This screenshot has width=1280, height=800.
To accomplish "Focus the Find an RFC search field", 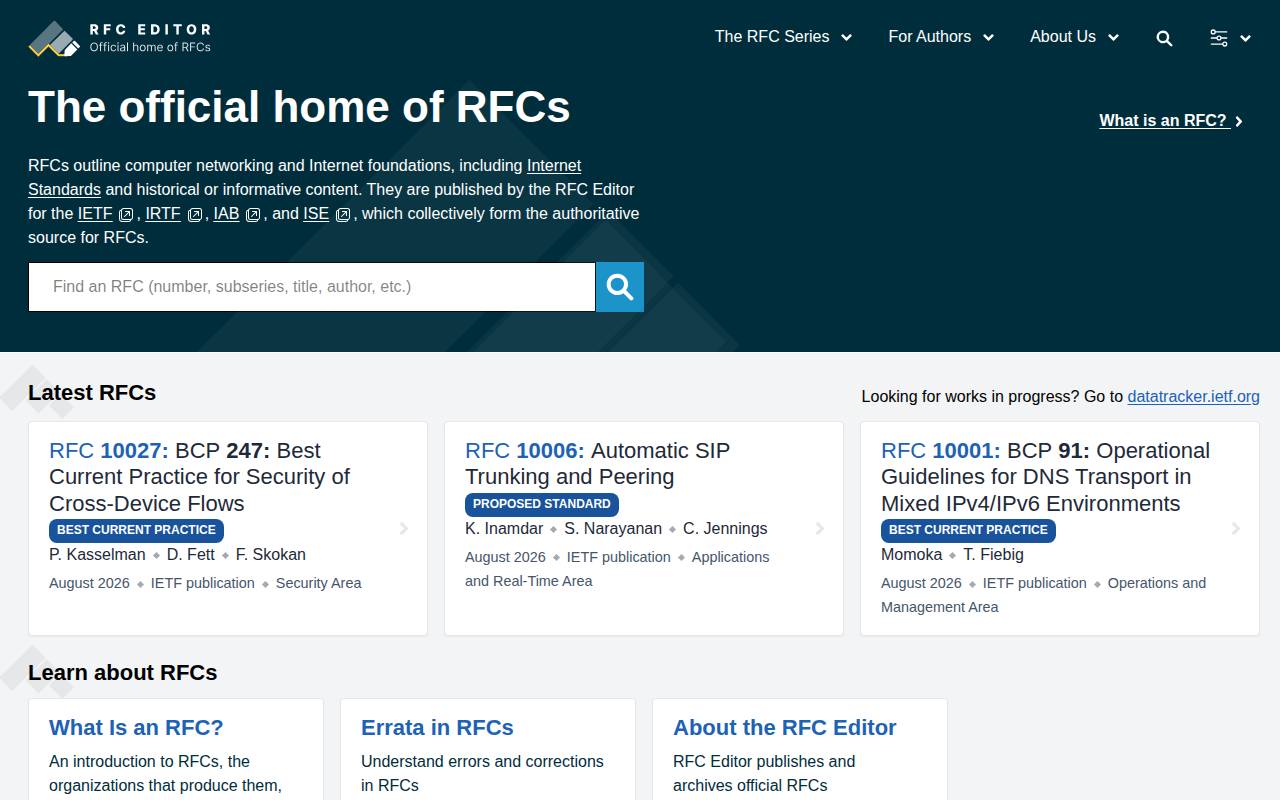I will [x=312, y=287].
